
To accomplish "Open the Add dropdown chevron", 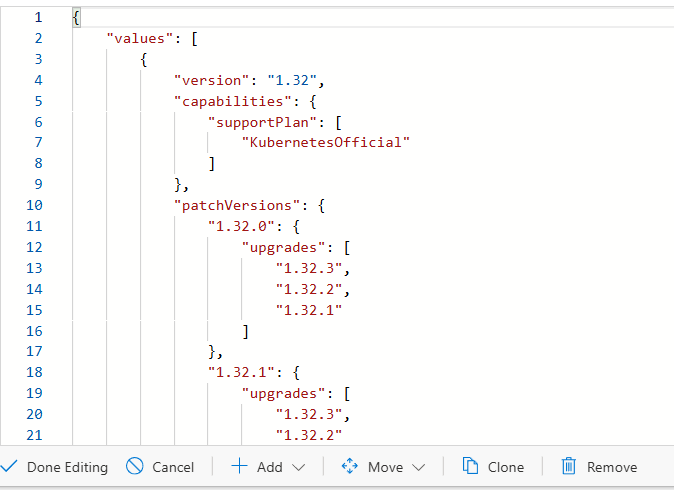I will [298, 467].
